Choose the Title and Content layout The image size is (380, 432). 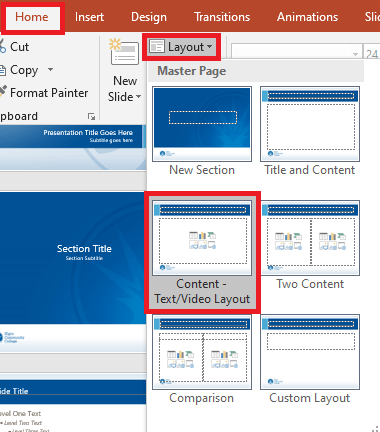pyautogui.click(x=310, y=132)
